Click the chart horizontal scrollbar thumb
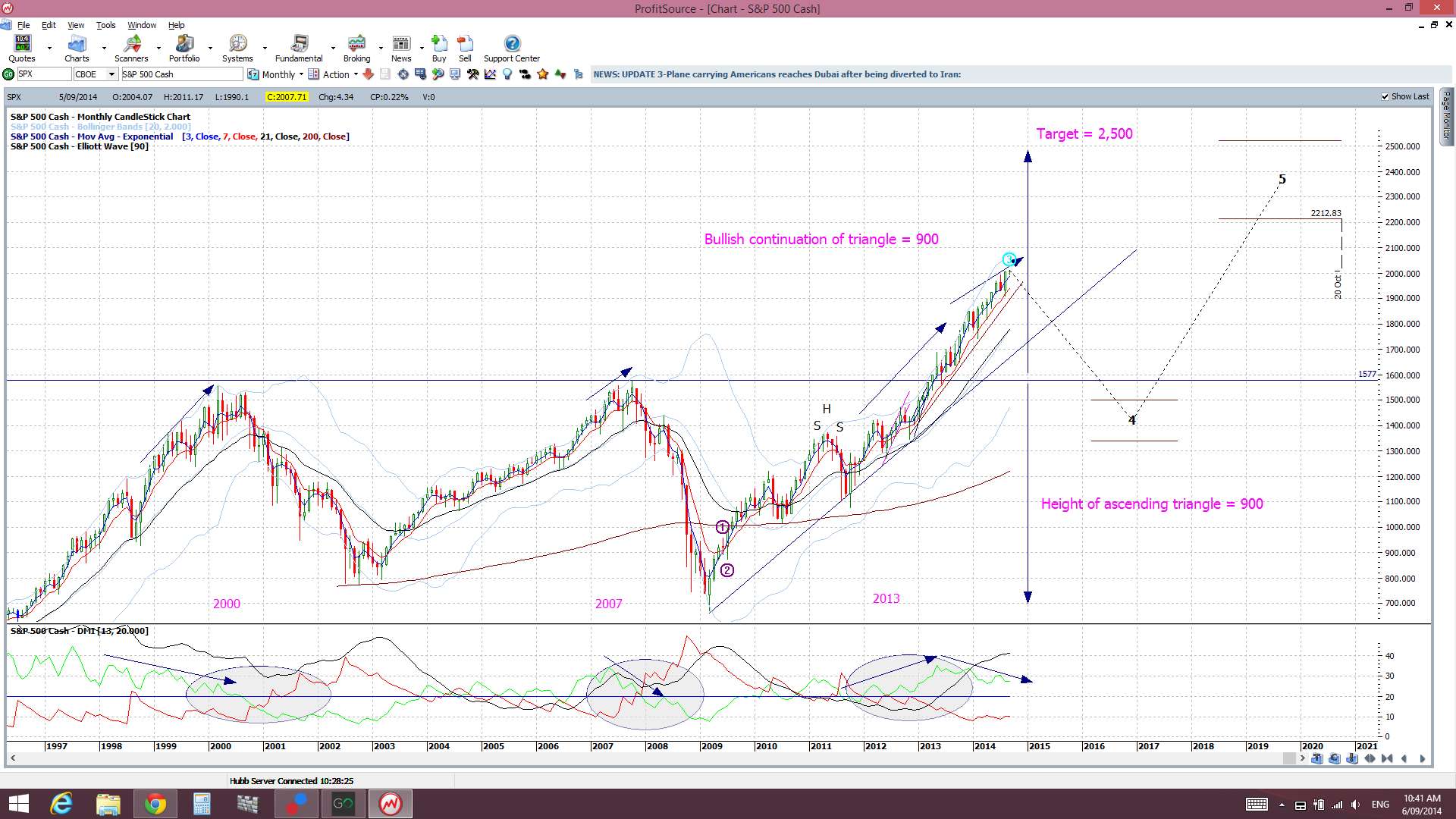 click(x=1289, y=758)
